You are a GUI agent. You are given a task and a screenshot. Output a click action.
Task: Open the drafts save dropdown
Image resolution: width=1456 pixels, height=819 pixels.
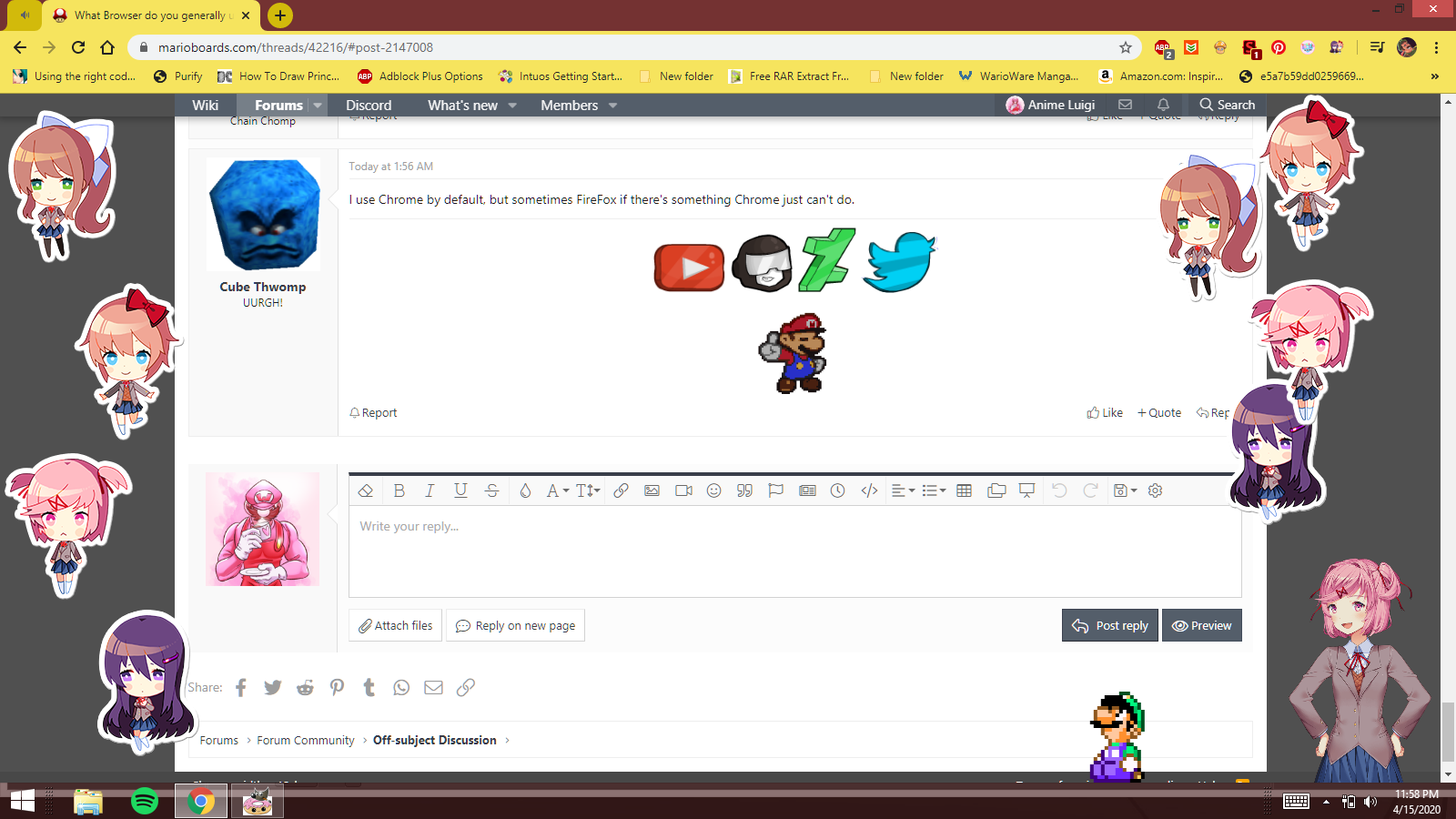(1126, 490)
